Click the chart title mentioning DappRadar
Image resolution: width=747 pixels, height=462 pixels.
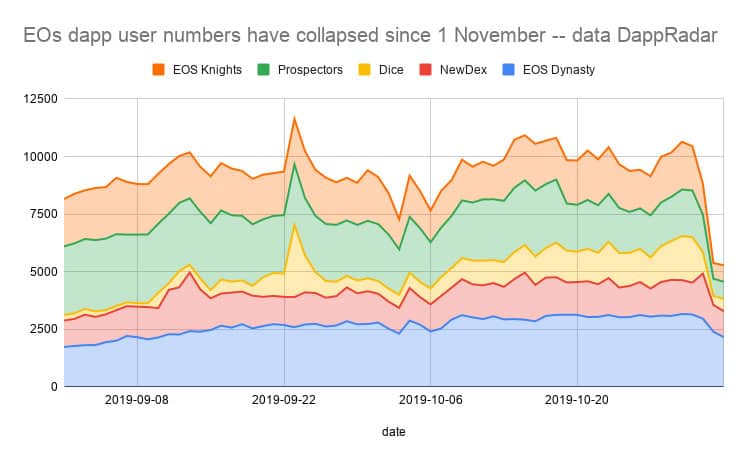pyautogui.click(x=370, y=35)
